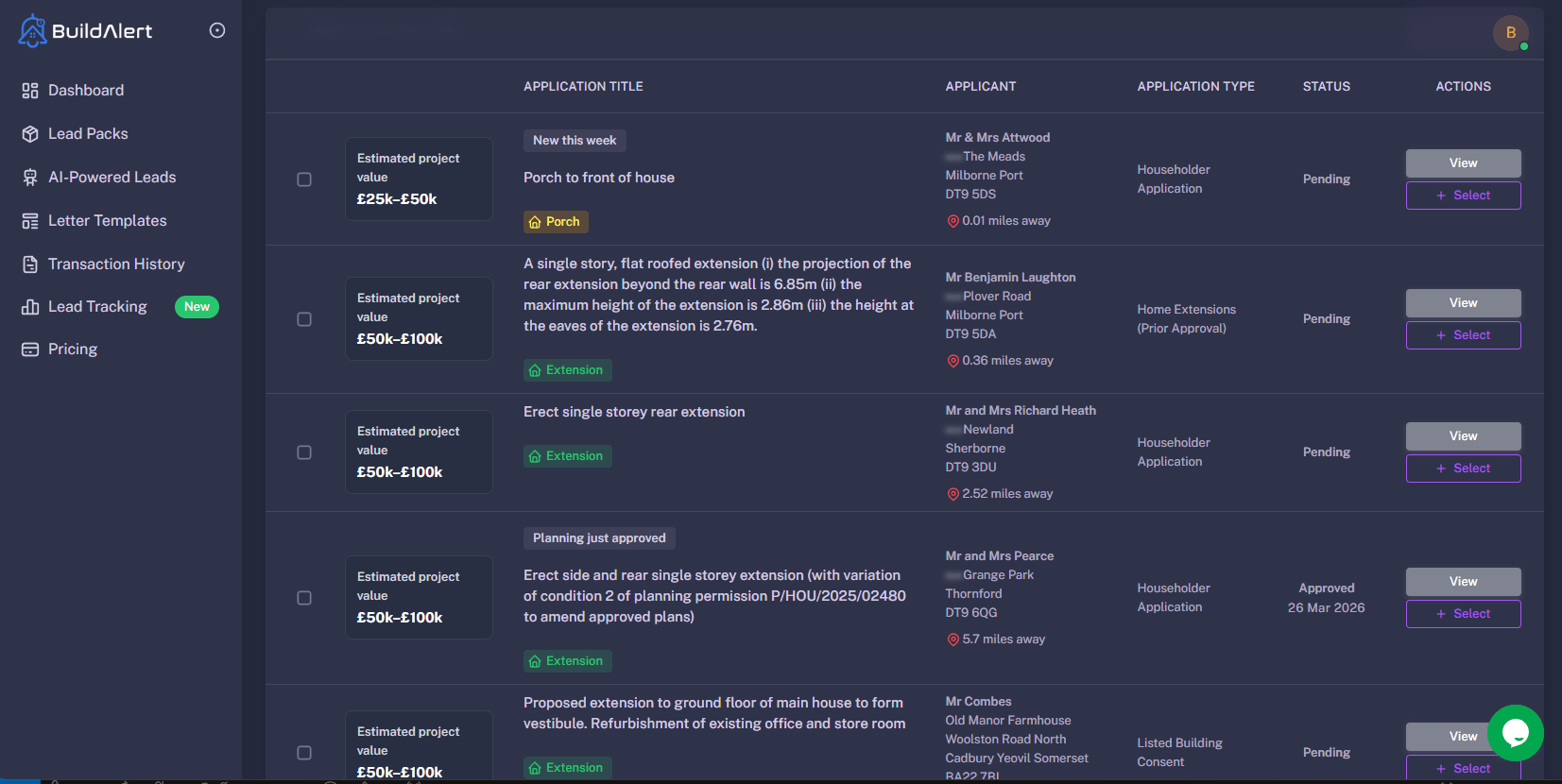Click the Transaction History document icon
The image size is (1562, 784).
pos(30,264)
